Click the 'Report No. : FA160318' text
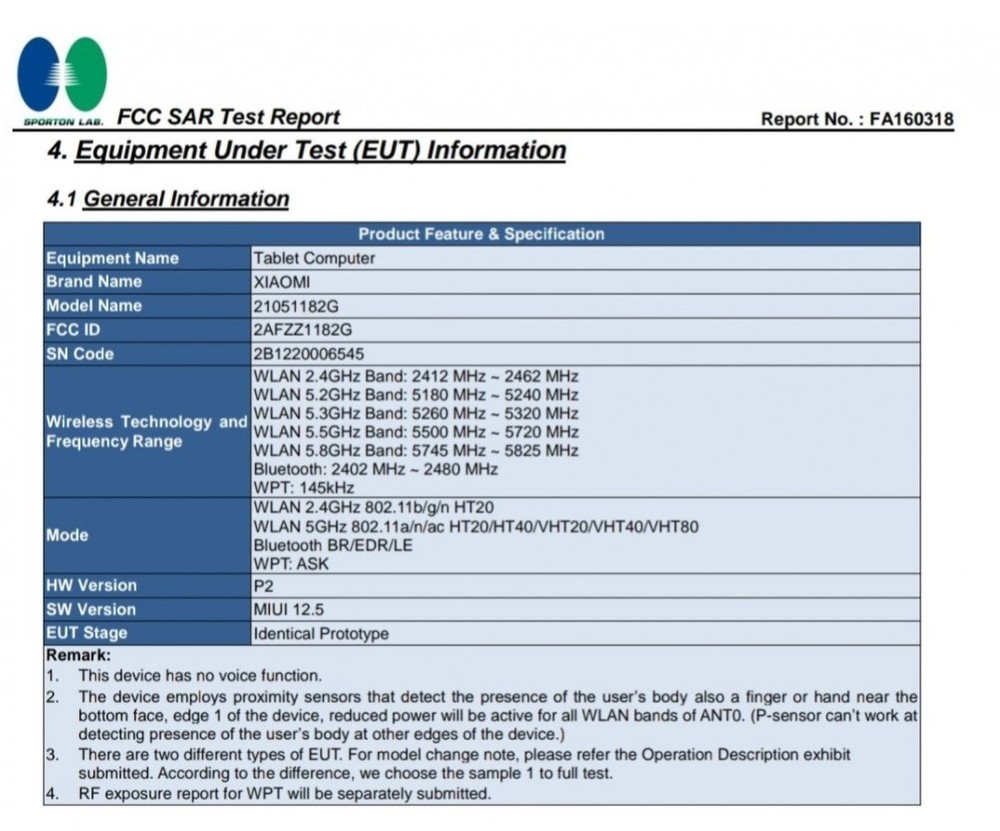This screenshot has height=831, width=1000. tap(857, 119)
